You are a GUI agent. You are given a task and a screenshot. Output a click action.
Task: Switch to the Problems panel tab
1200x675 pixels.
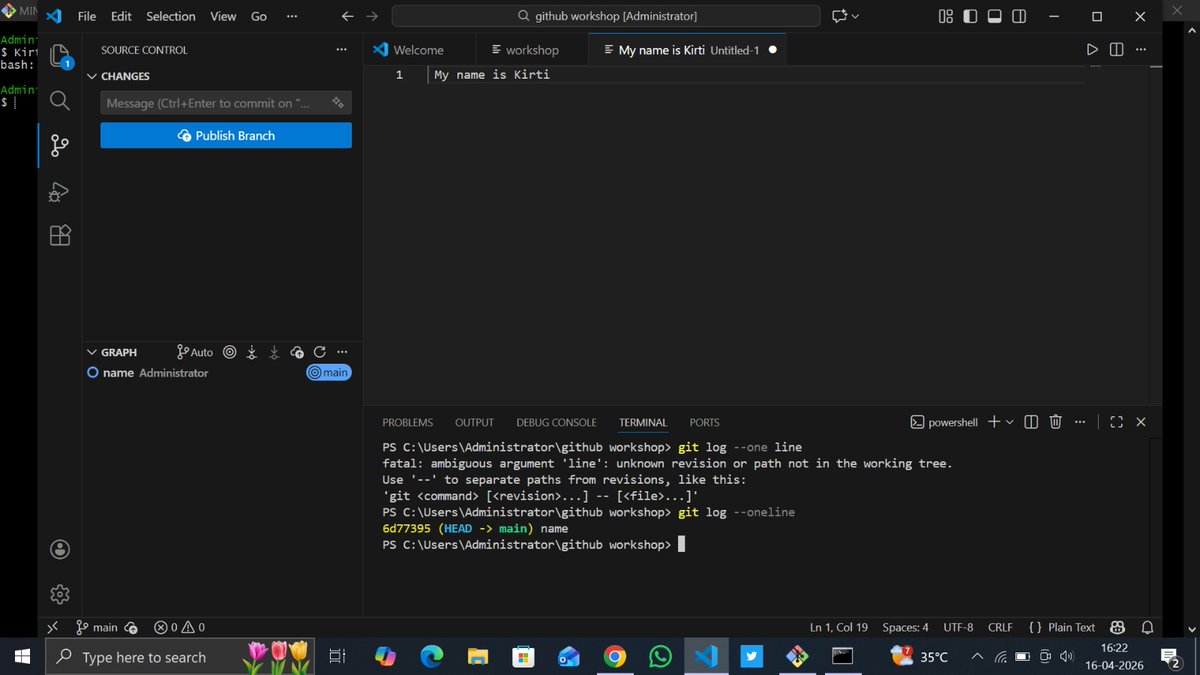407,422
